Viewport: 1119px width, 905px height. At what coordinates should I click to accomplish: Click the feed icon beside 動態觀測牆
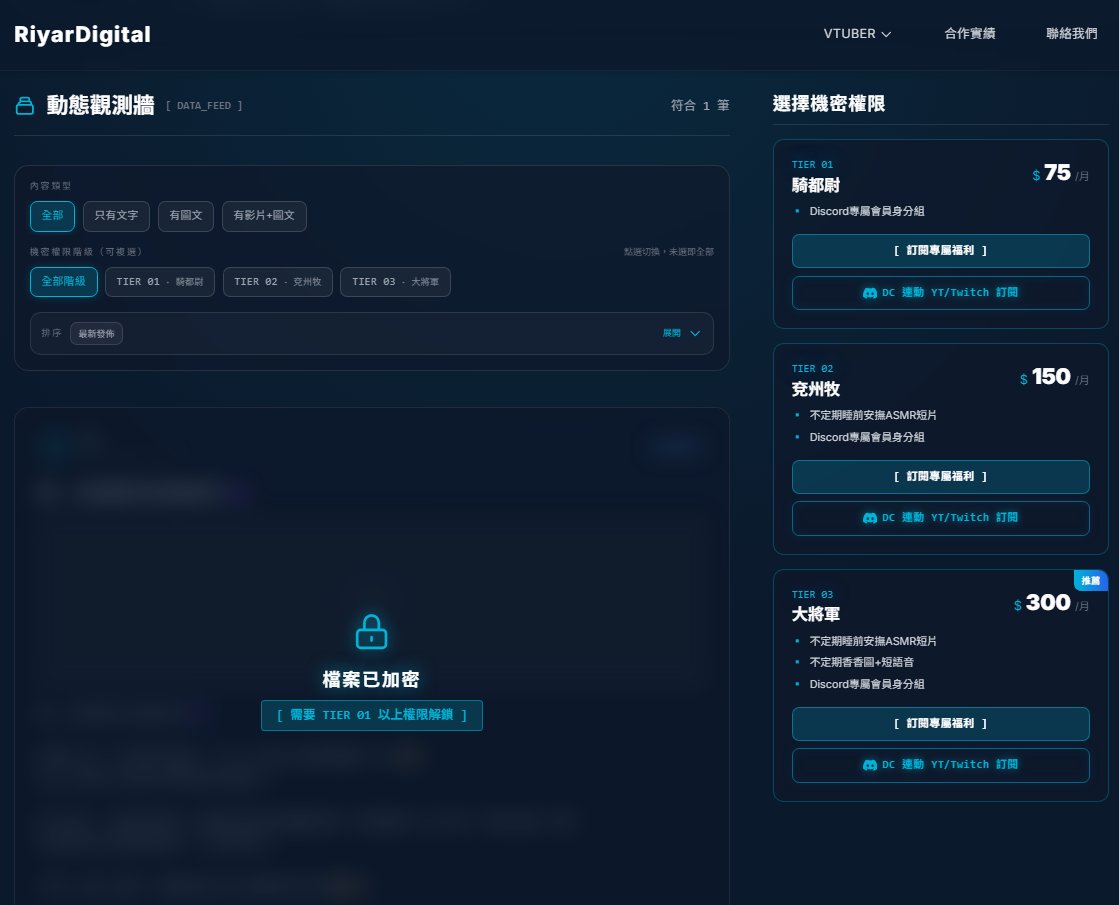(x=25, y=106)
